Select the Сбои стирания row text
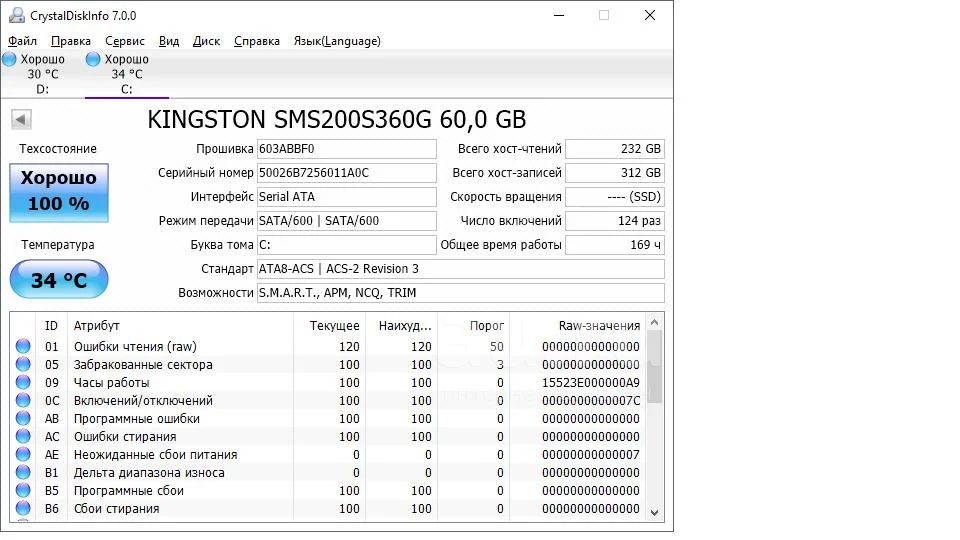The width and height of the screenshot is (960, 540). click(x=116, y=508)
